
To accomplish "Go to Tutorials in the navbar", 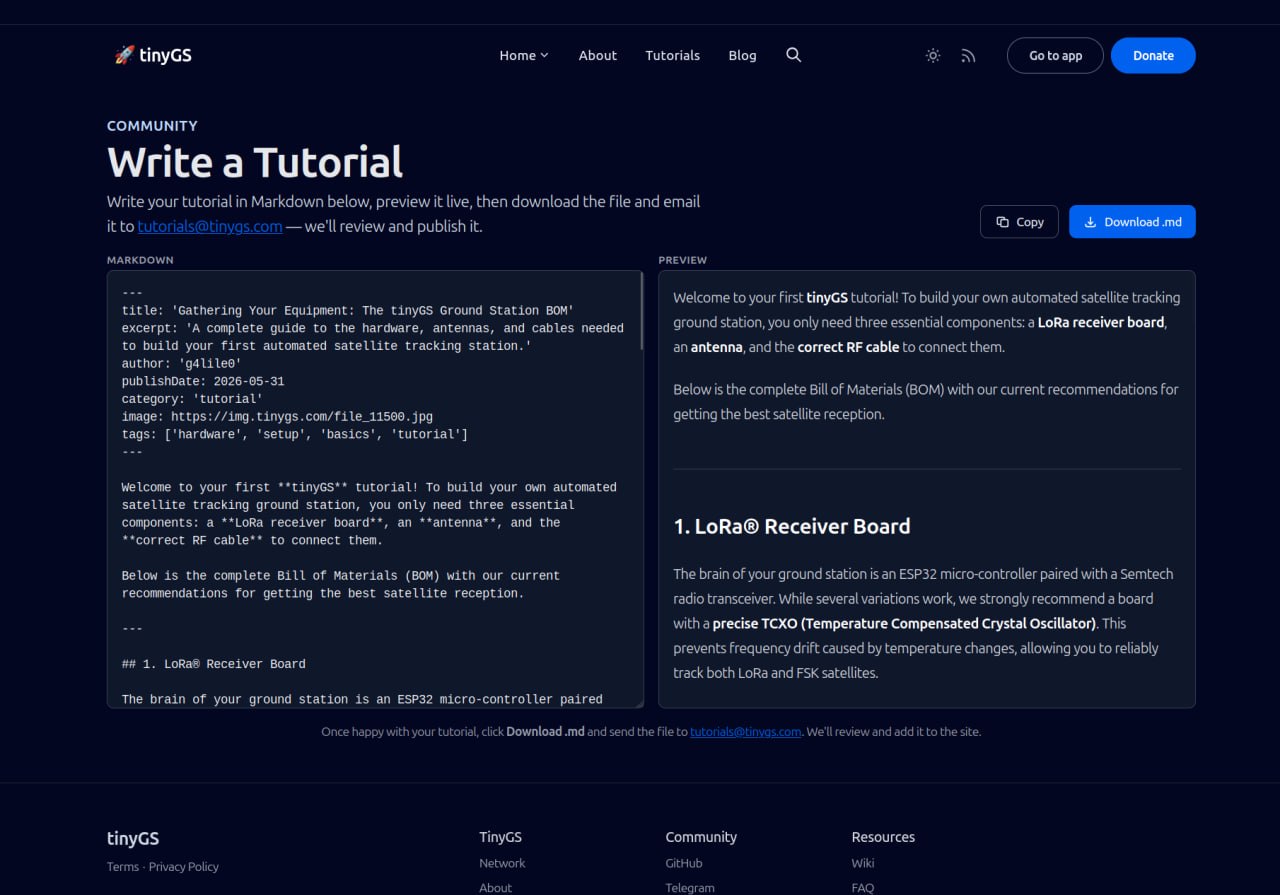I will 673,55.
